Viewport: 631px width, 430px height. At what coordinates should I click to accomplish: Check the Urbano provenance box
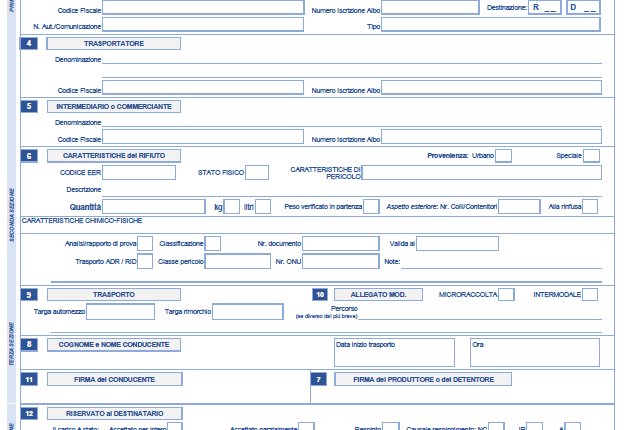coord(503,155)
